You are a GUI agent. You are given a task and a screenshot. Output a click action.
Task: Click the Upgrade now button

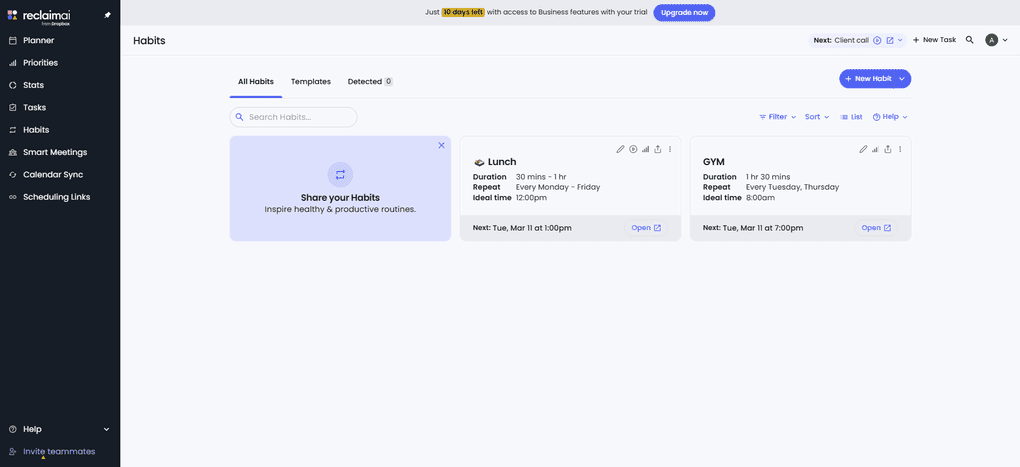coord(684,12)
